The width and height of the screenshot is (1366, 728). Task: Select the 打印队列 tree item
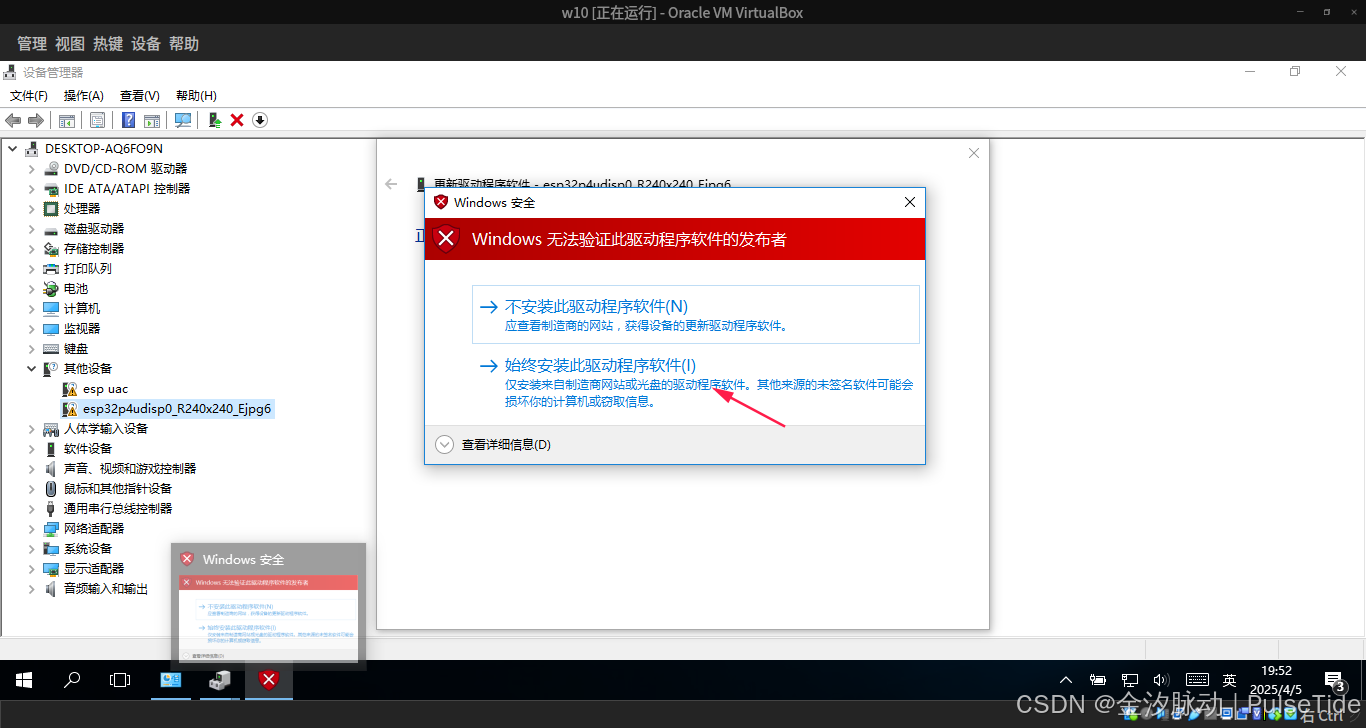point(88,268)
